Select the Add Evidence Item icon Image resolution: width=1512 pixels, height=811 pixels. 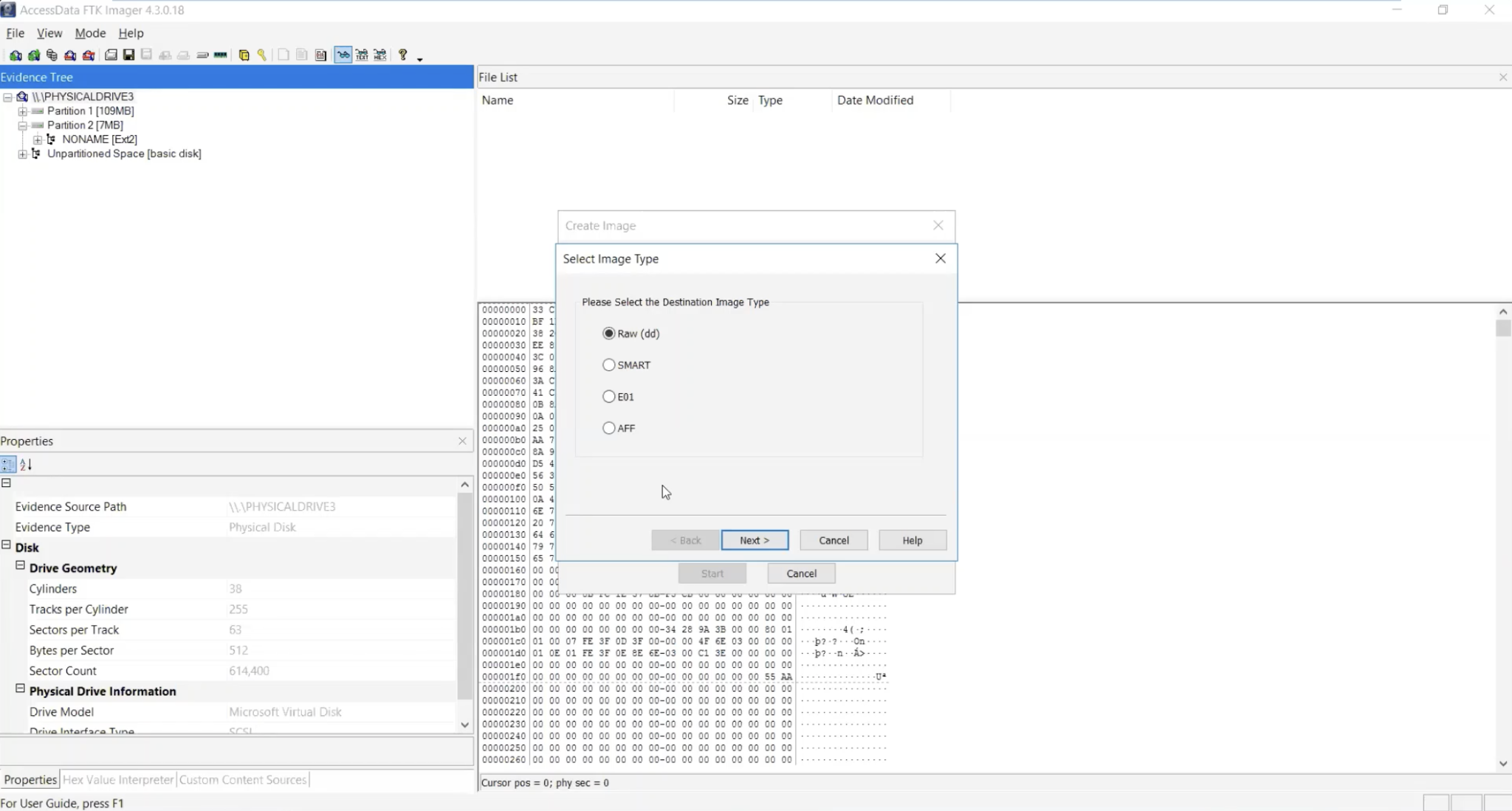tap(16, 55)
